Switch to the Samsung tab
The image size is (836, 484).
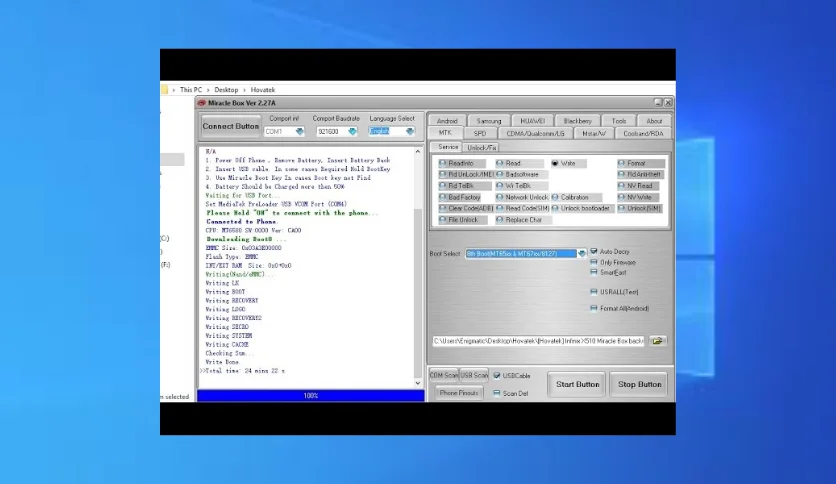pos(489,121)
